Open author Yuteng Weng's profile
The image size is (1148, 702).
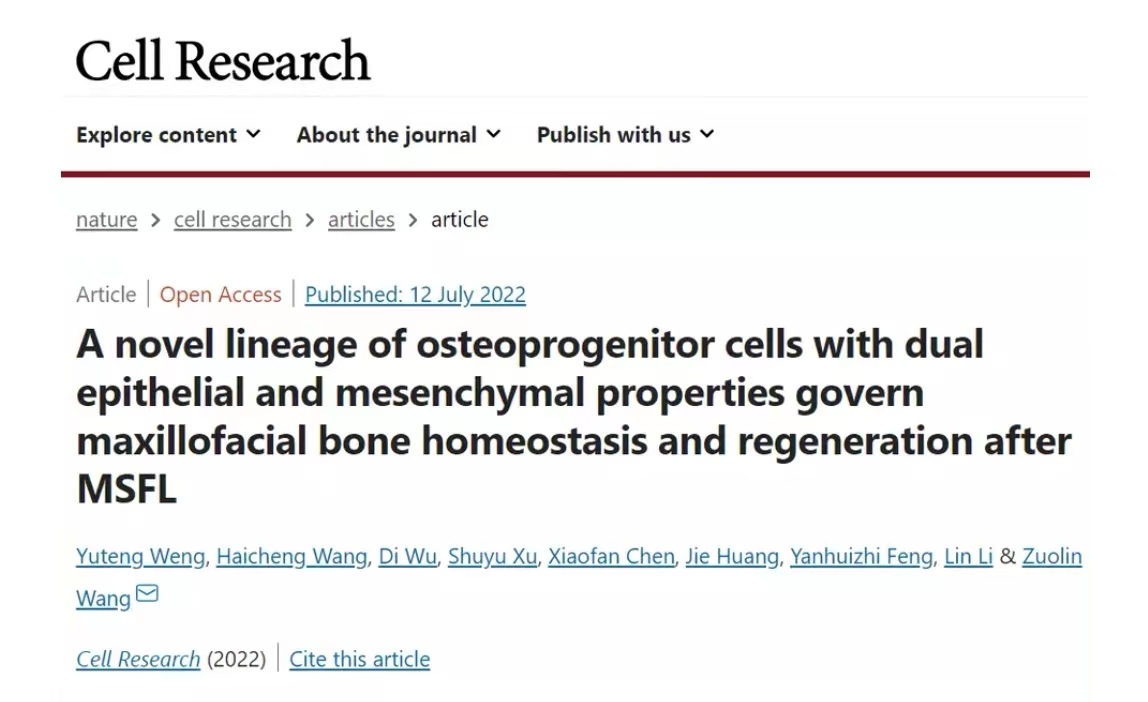click(x=140, y=557)
